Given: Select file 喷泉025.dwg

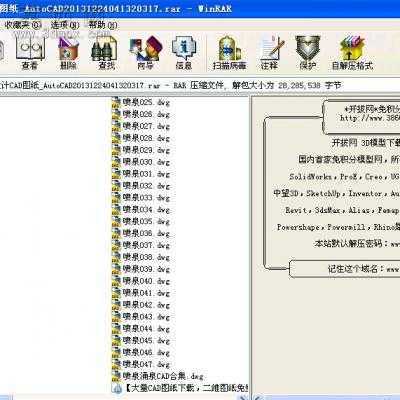Looking at the screenshot, I should pyautogui.click(x=141, y=102).
